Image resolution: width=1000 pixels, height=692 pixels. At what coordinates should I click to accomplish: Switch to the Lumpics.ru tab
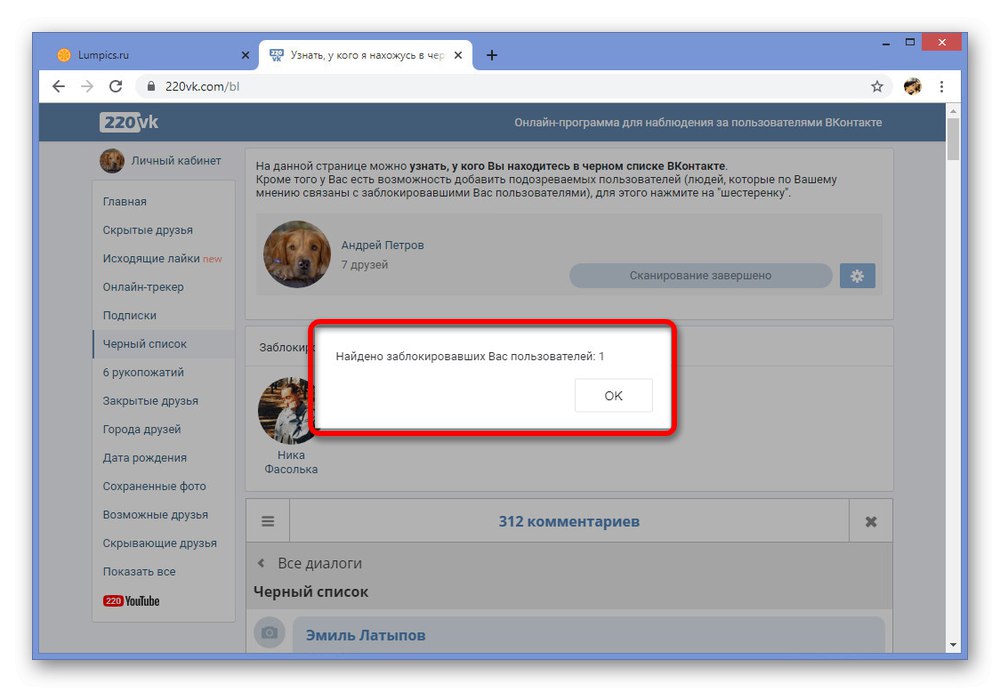click(x=150, y=55)
